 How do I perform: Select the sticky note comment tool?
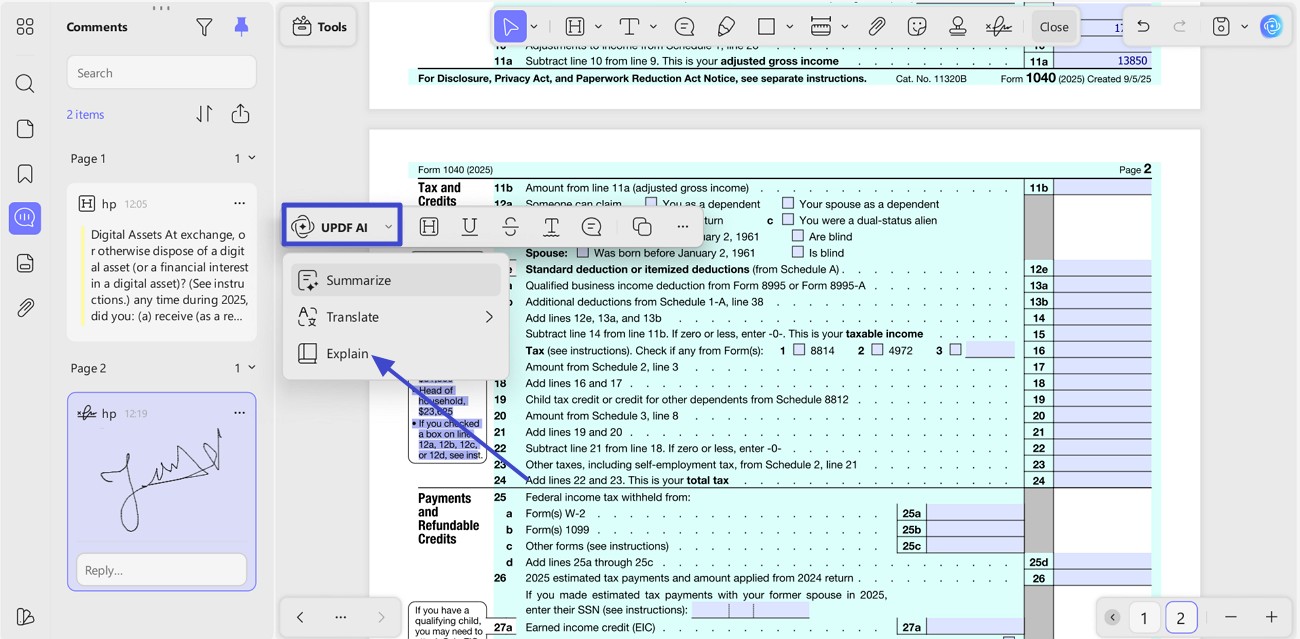click(x=685, y=27)
